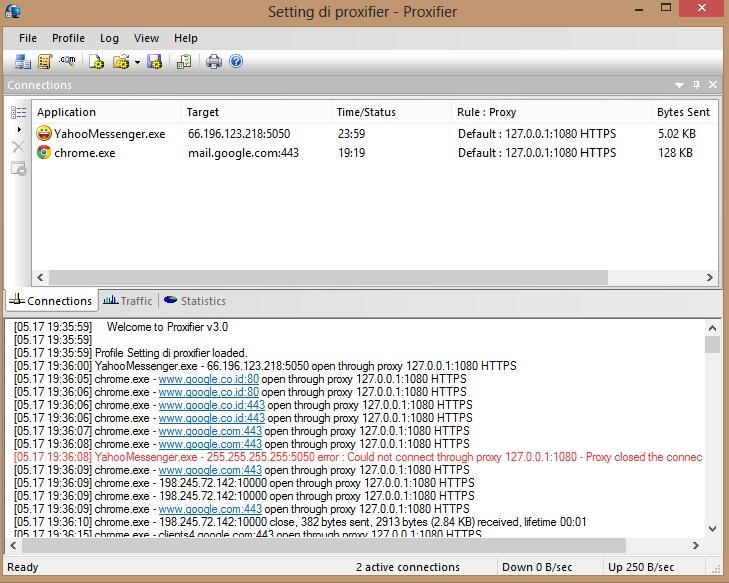
Task: Click the 5.02 KB bytes sent cell
Action: (x=676, y=134)
